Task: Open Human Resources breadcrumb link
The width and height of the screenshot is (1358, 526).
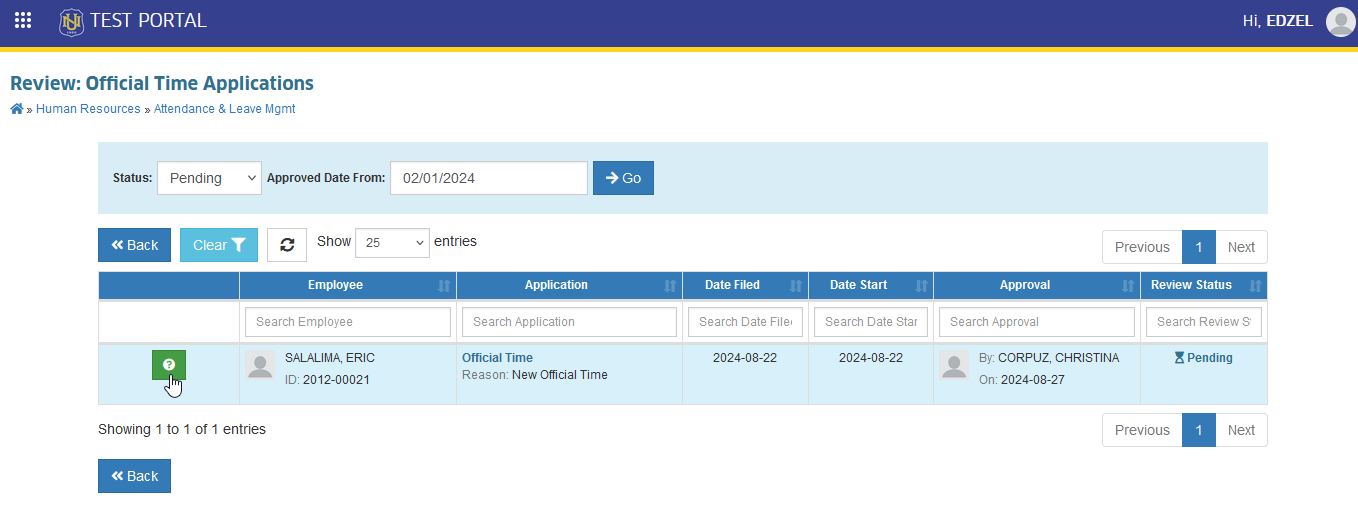Action: [x=88, y=109]
